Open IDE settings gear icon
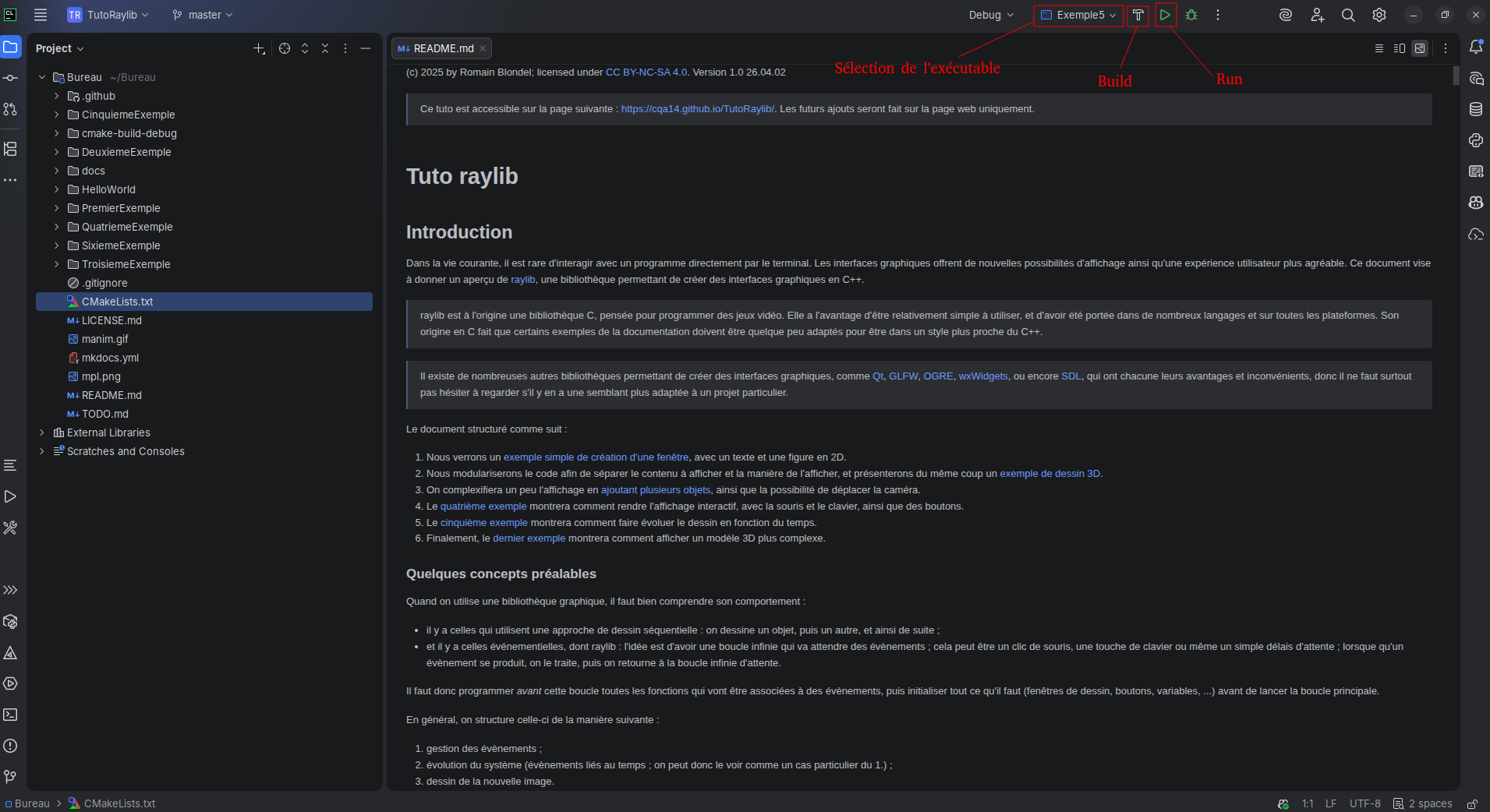The image size is (1490, 812). pos(1379,15)
